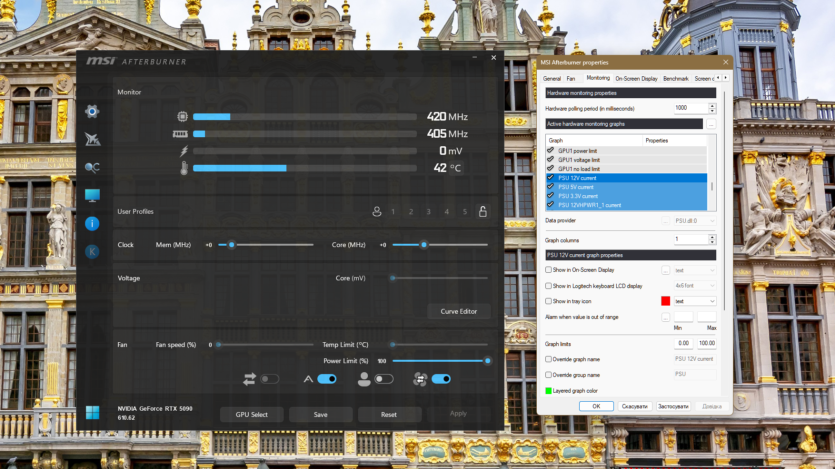The width and height of the screenshot is (835, 469).
Task: Select user profile slot 4
Action: point(446,212)
